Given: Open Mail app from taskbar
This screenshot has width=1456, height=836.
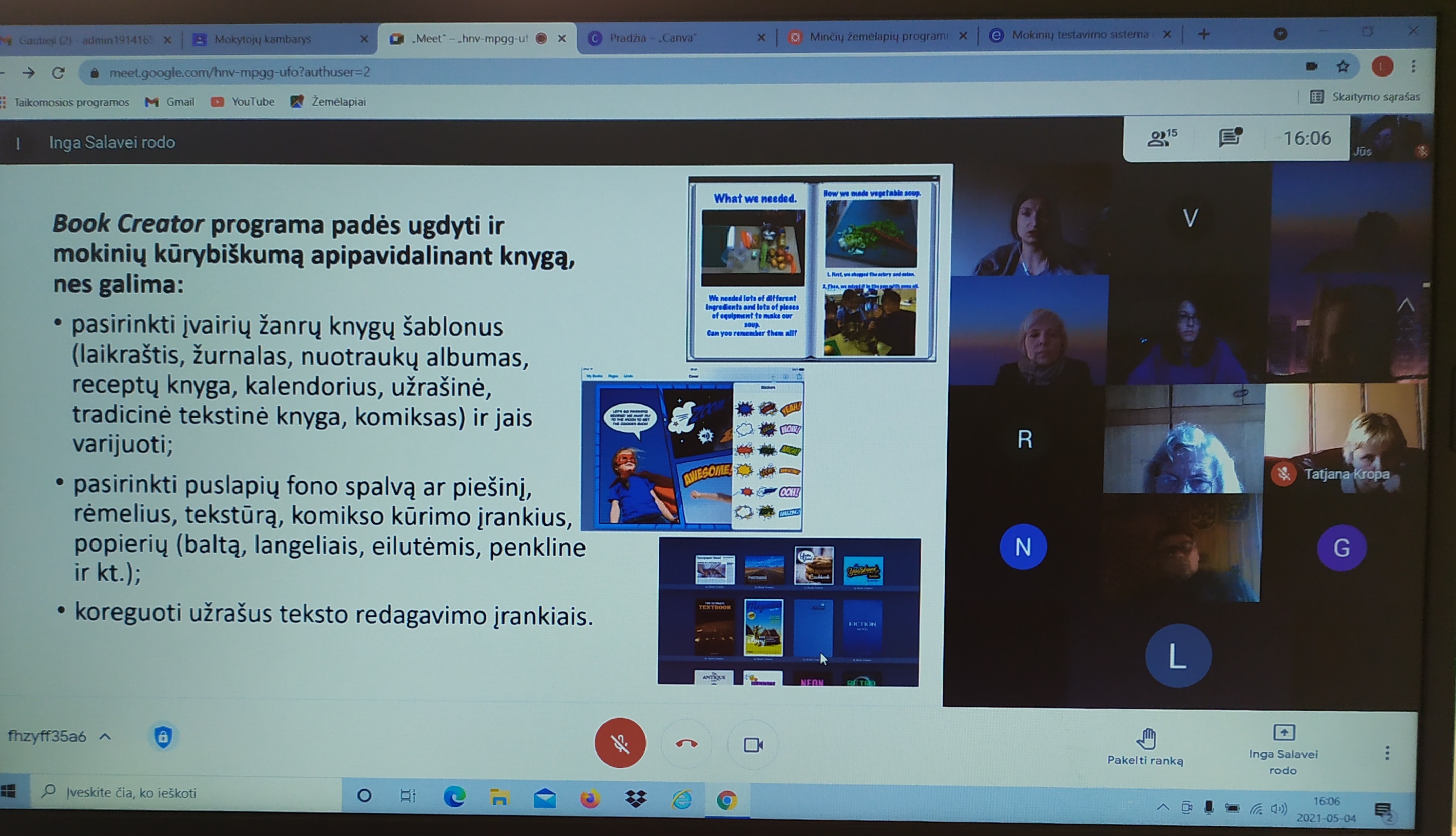Looking at the screenshot, I should point(544,798).
